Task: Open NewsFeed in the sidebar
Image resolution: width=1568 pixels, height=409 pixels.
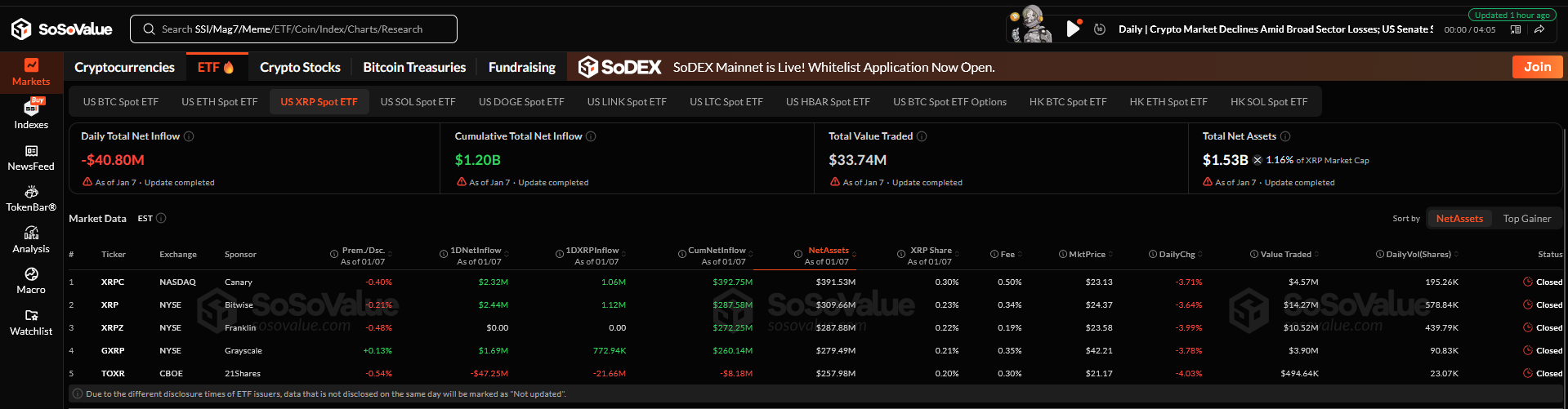Action: 31,158
